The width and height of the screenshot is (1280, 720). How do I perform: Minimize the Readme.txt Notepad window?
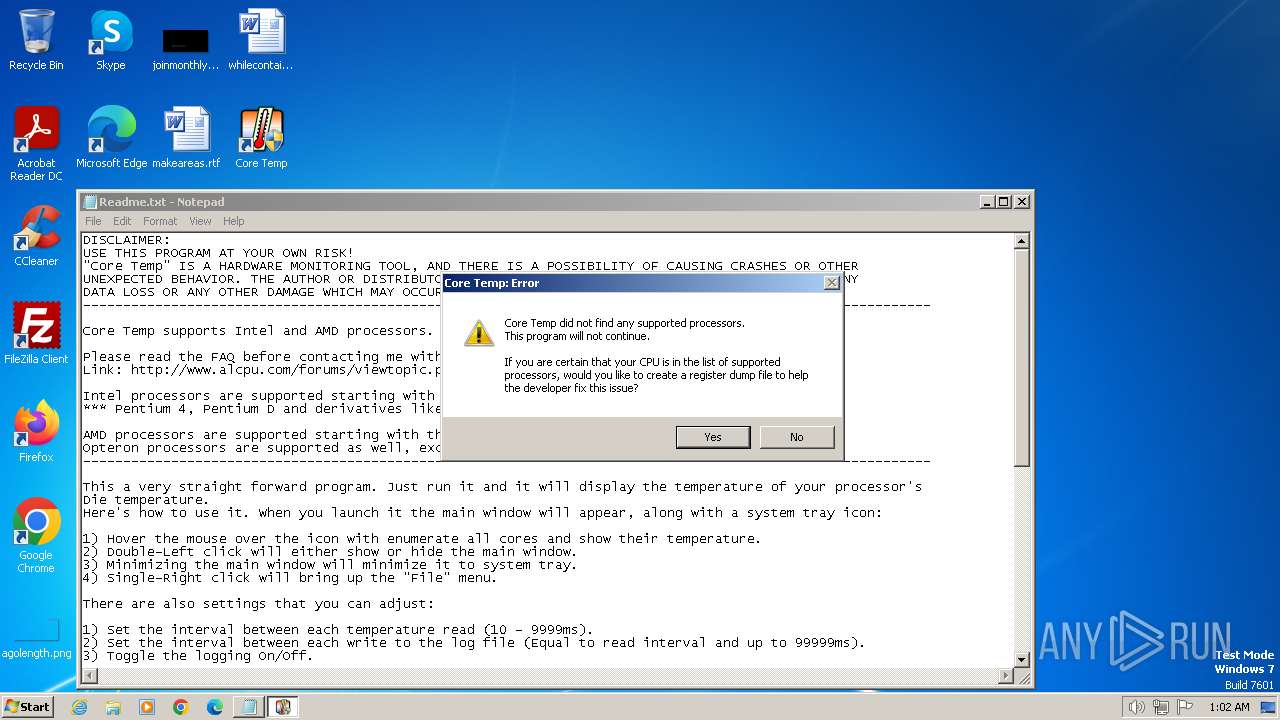point(987,201)
